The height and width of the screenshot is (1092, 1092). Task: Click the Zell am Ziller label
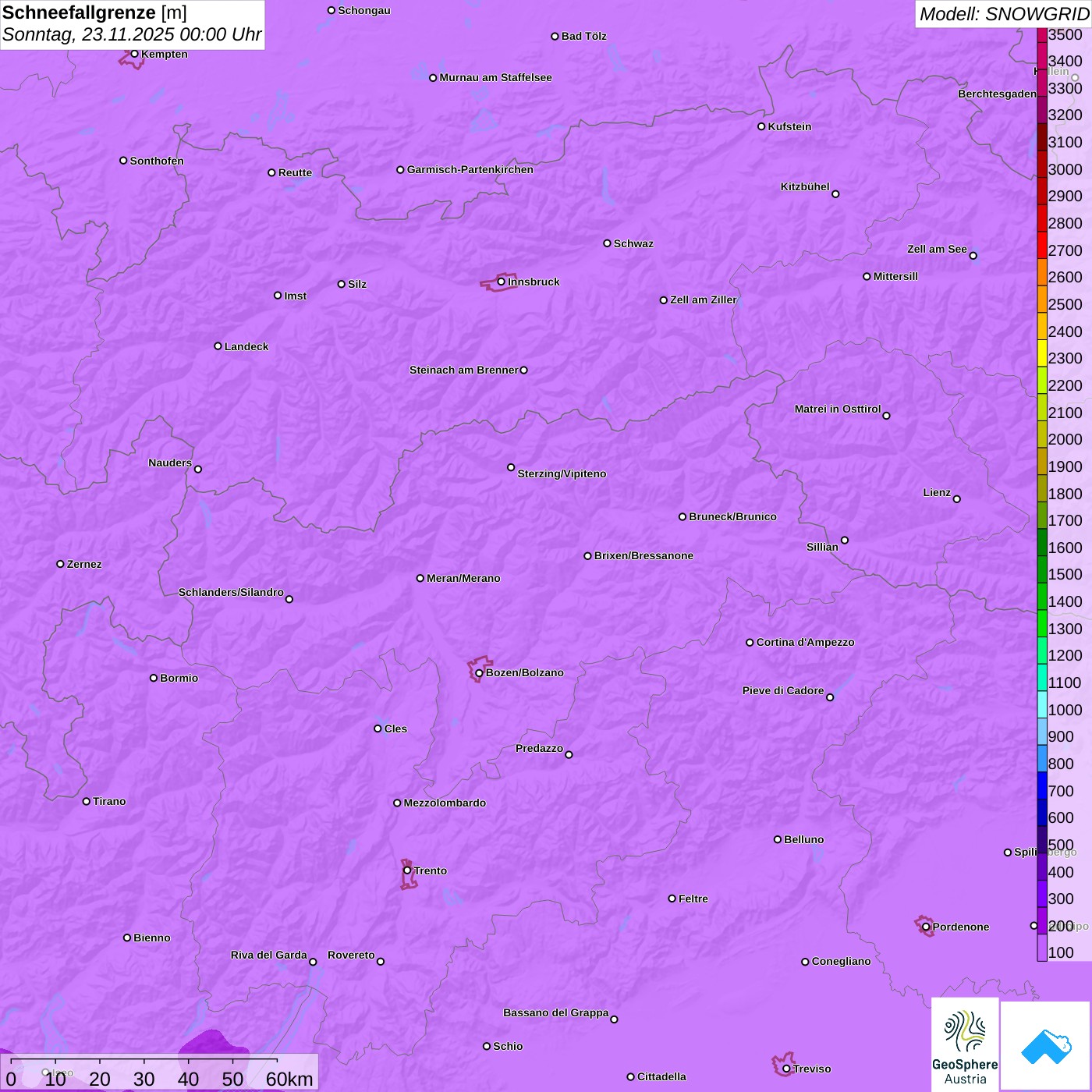point(703,300)
